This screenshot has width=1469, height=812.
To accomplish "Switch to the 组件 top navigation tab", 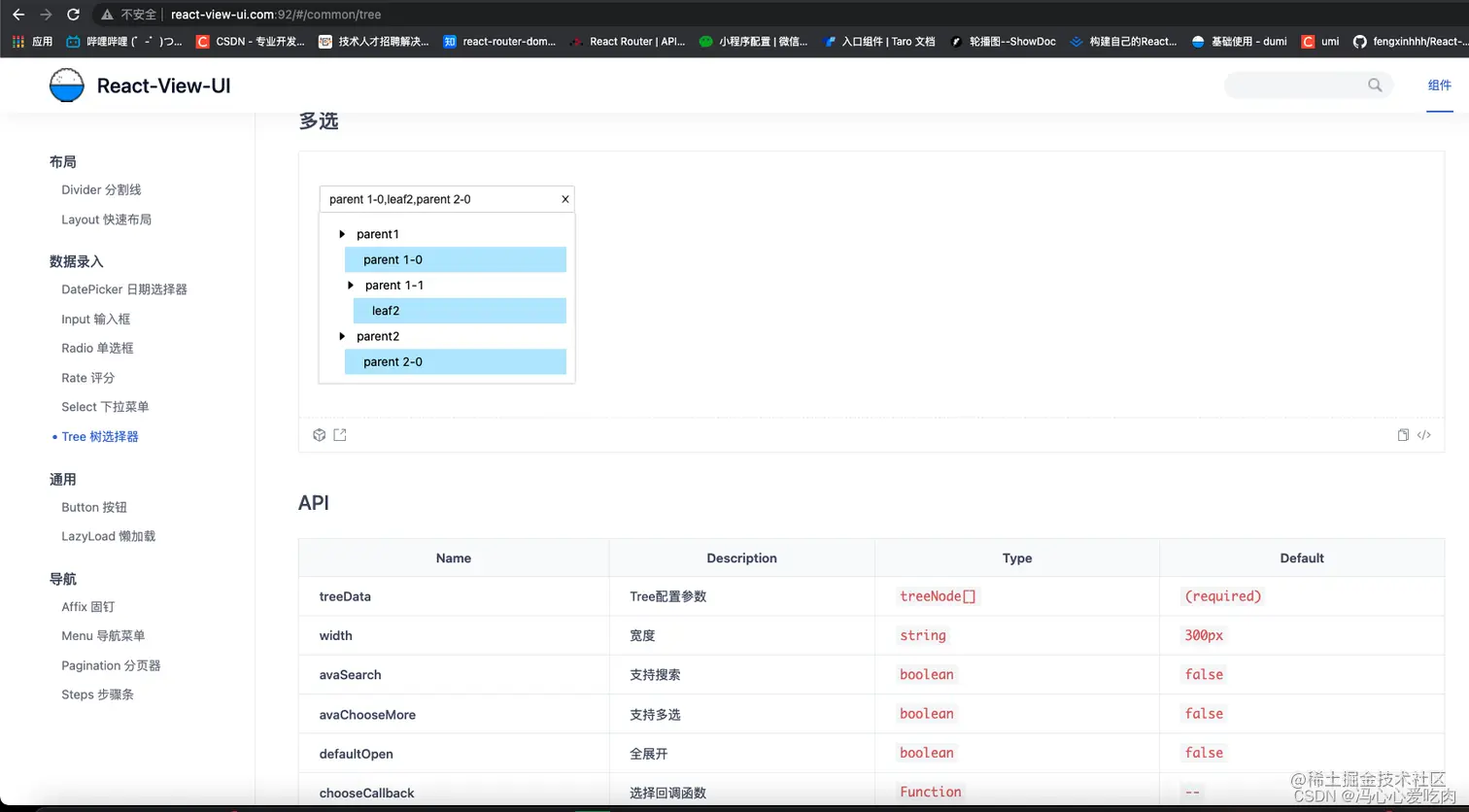I will 1440,85.
